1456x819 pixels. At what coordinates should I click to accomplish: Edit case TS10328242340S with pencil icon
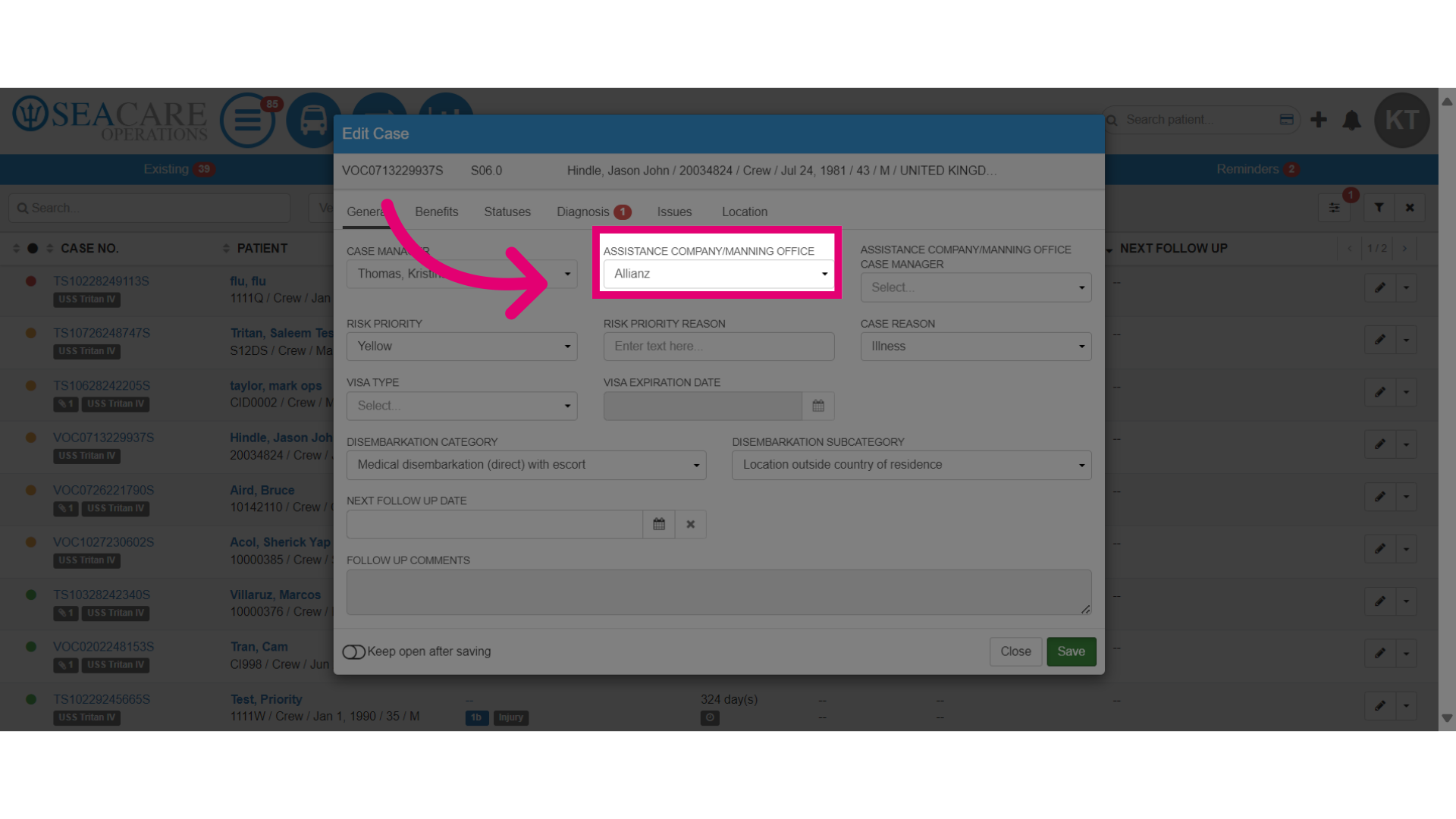tap(1380, 601)
